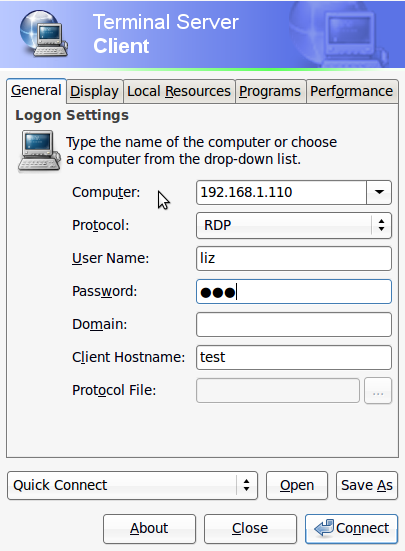Screen dimensions: 405x551
Task: Click Connect to start the session
Action: [351, 529]
